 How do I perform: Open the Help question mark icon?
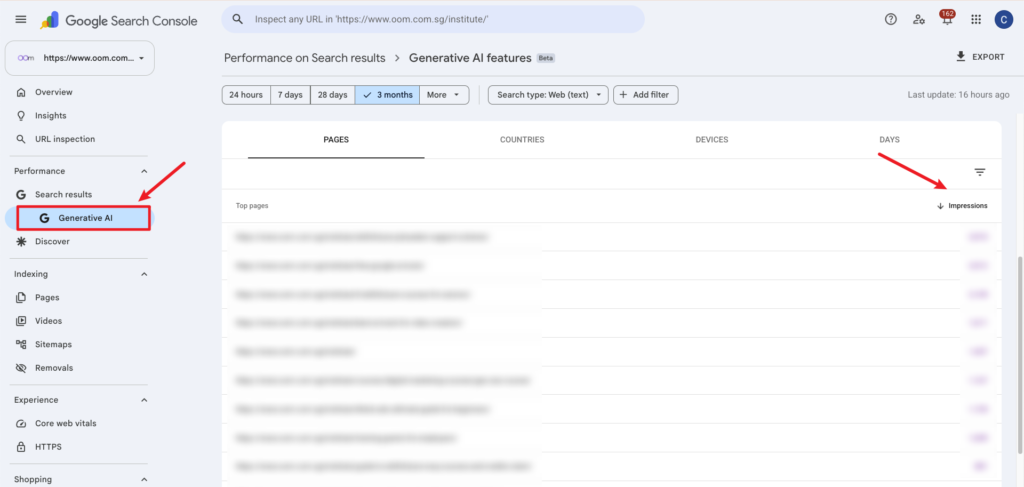coord(890,20)
